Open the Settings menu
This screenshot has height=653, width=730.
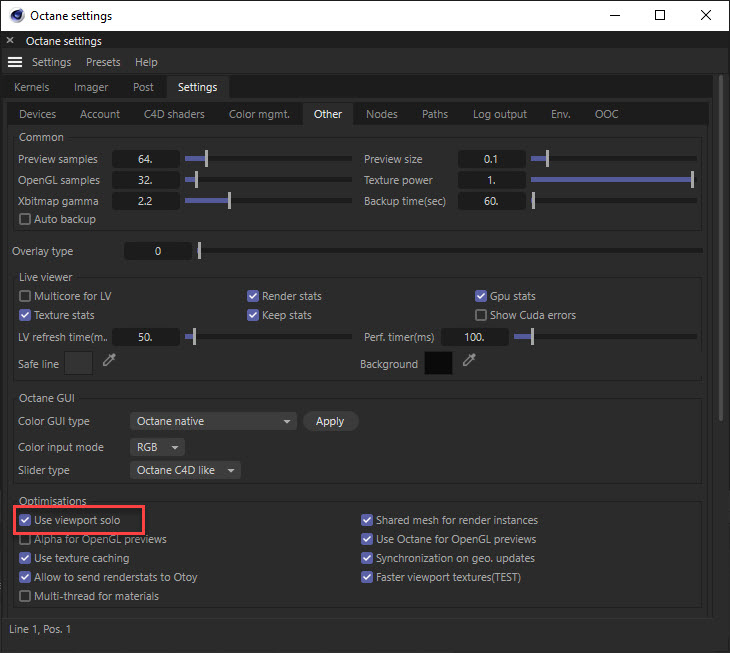[x=51, y=62]
